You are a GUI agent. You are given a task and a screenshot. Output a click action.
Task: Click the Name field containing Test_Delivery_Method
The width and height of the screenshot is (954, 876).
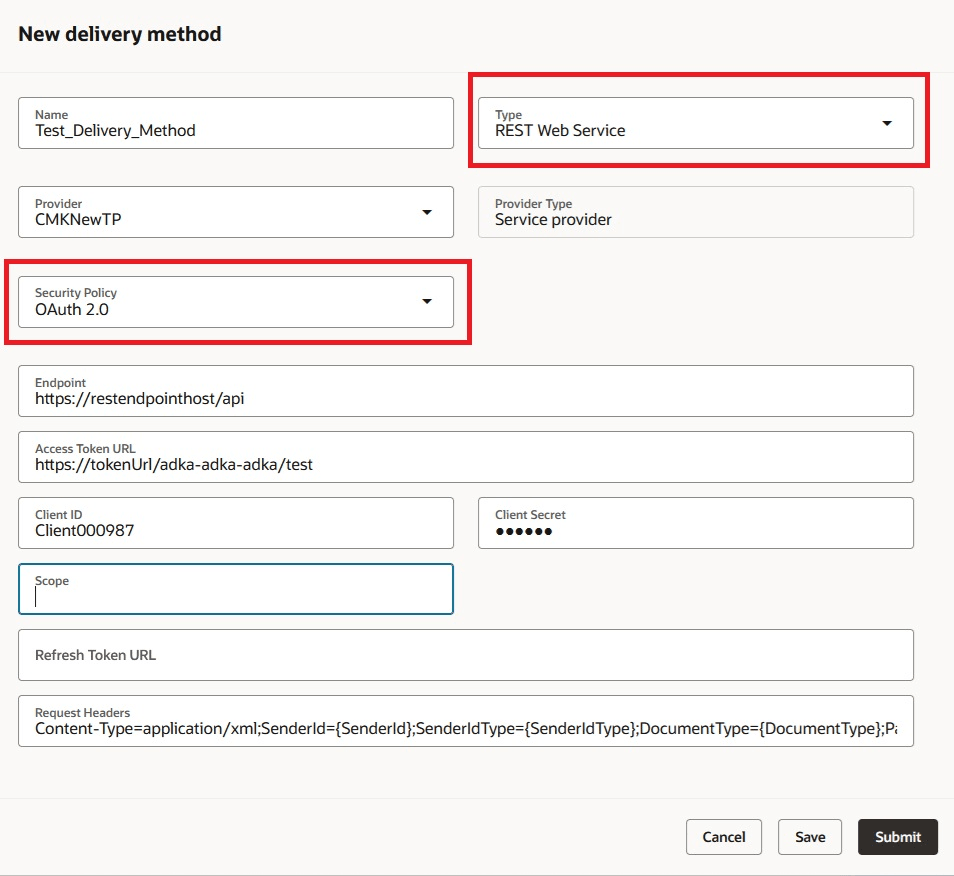[x=235, y=123]
